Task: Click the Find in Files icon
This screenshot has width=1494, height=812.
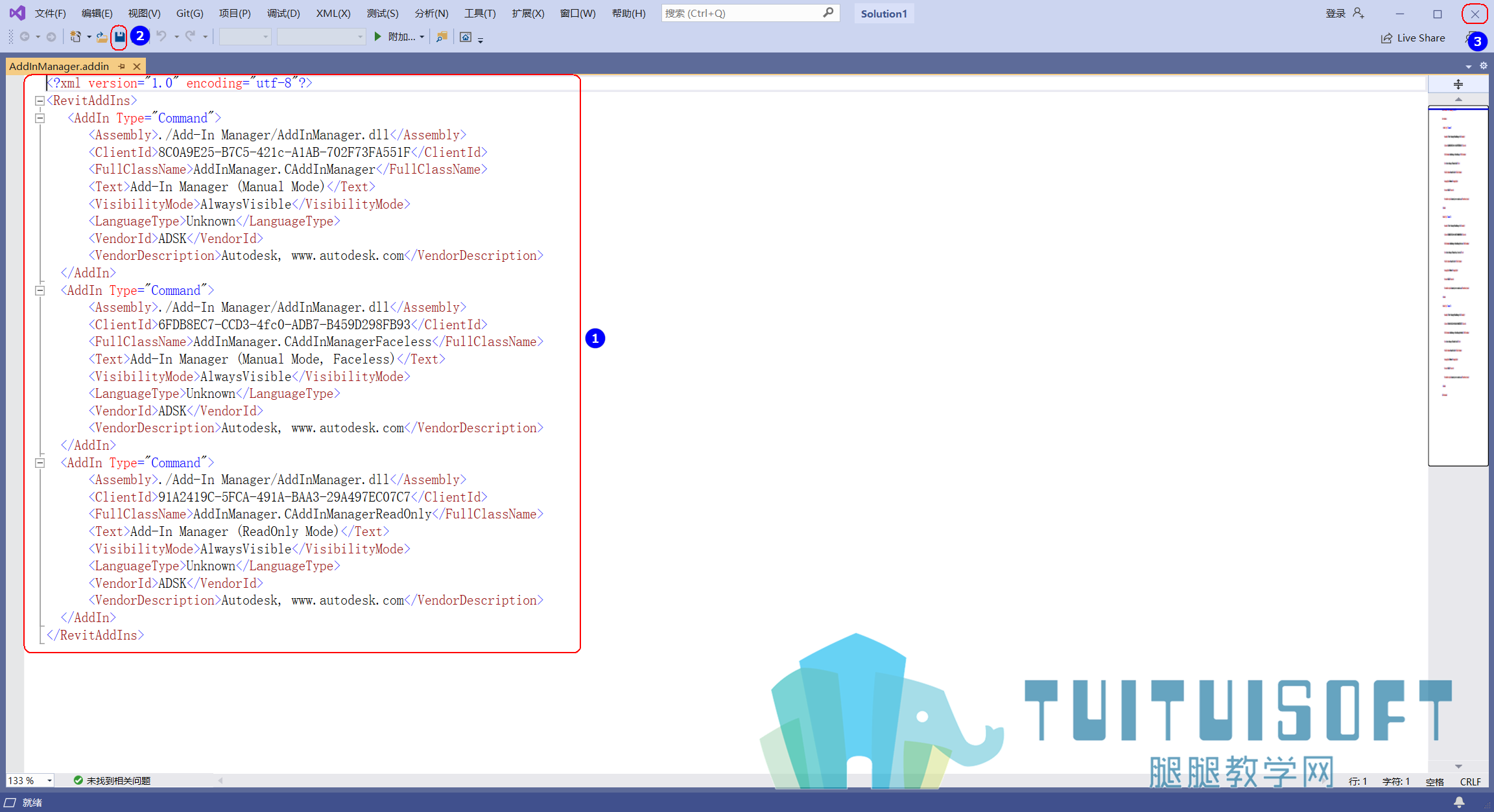Action: pos(442,37)
